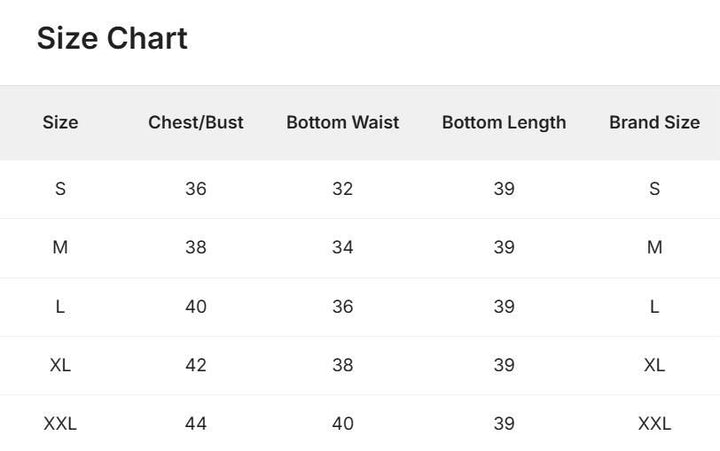
Task: Select size XXL in Size column
Action: click(60, 424)
